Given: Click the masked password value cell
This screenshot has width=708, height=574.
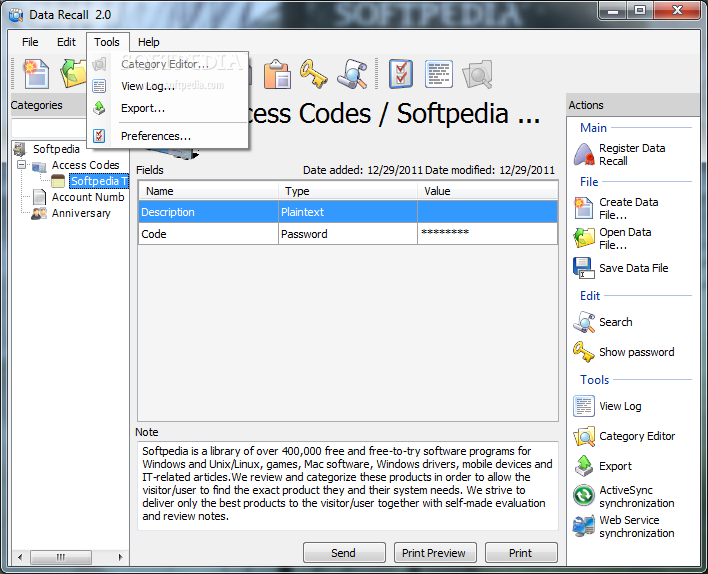Looking at the screenshot, I should (x=488, y=234).
